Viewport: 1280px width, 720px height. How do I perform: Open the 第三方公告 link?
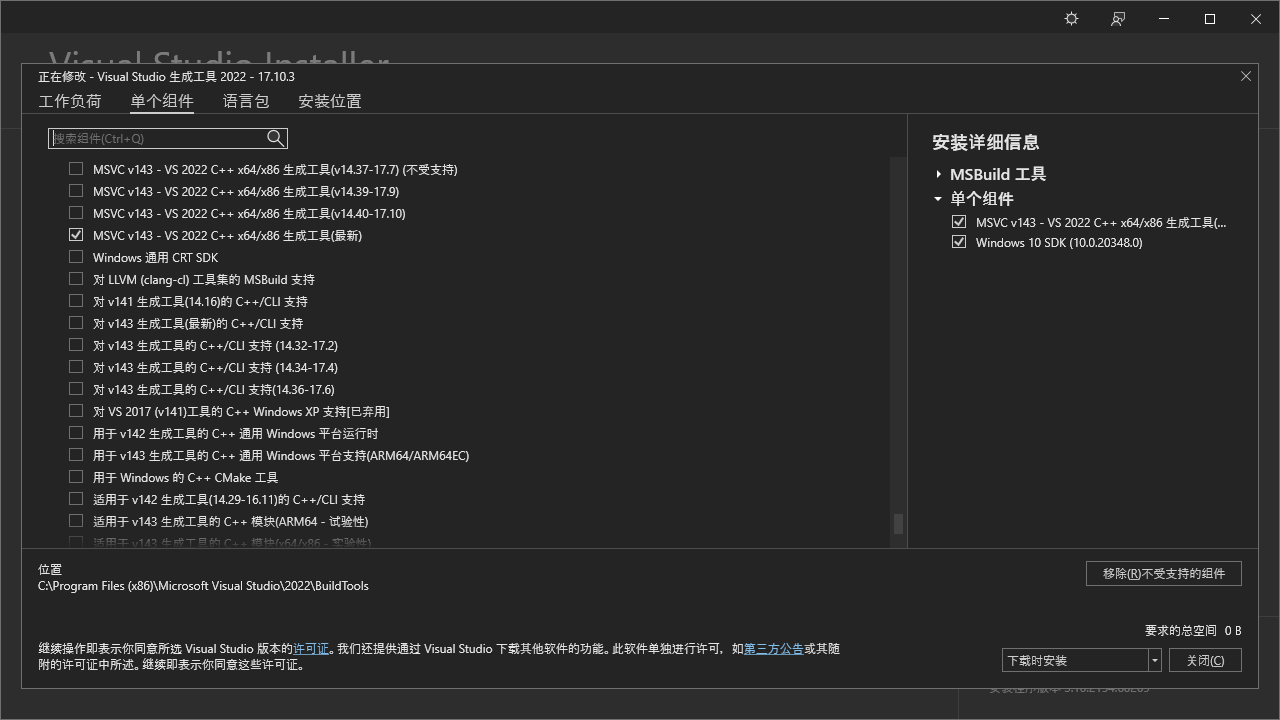click(x=774, y=649)
